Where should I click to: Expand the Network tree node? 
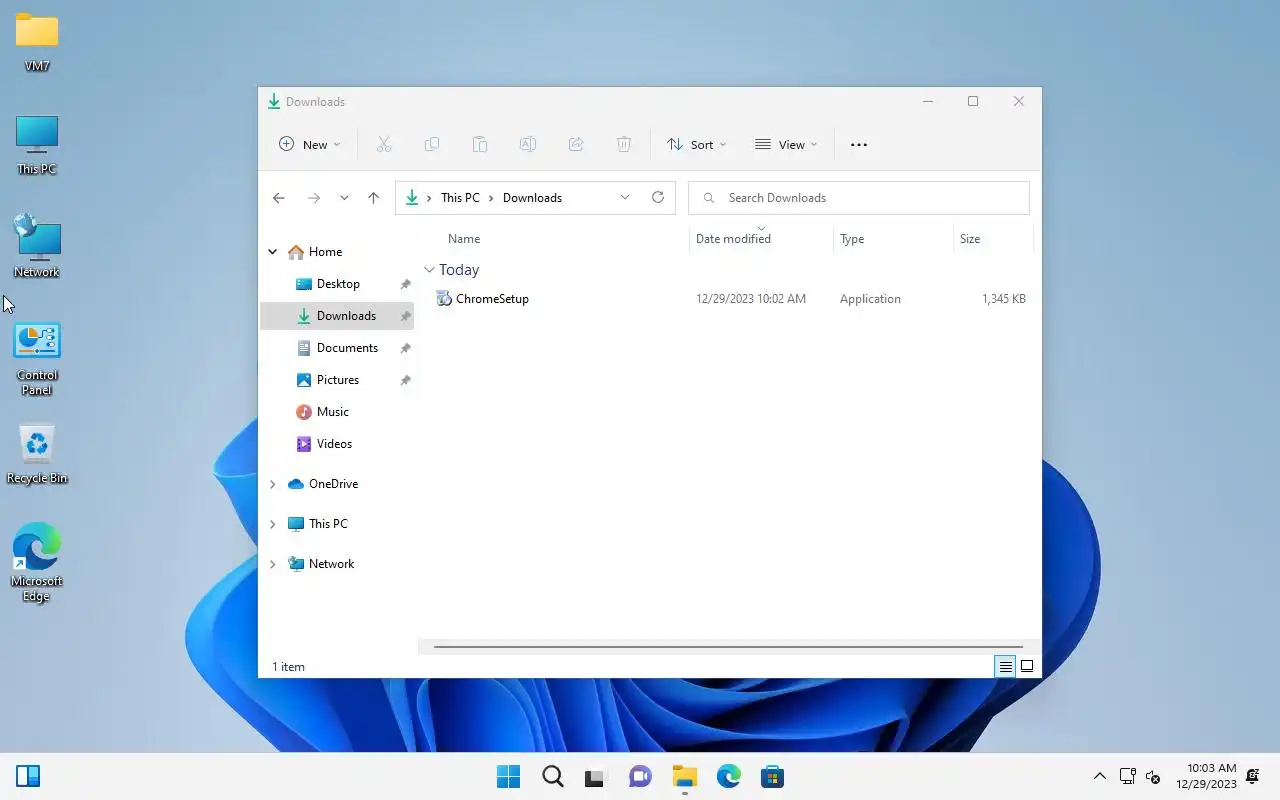[x=272, y=564]
